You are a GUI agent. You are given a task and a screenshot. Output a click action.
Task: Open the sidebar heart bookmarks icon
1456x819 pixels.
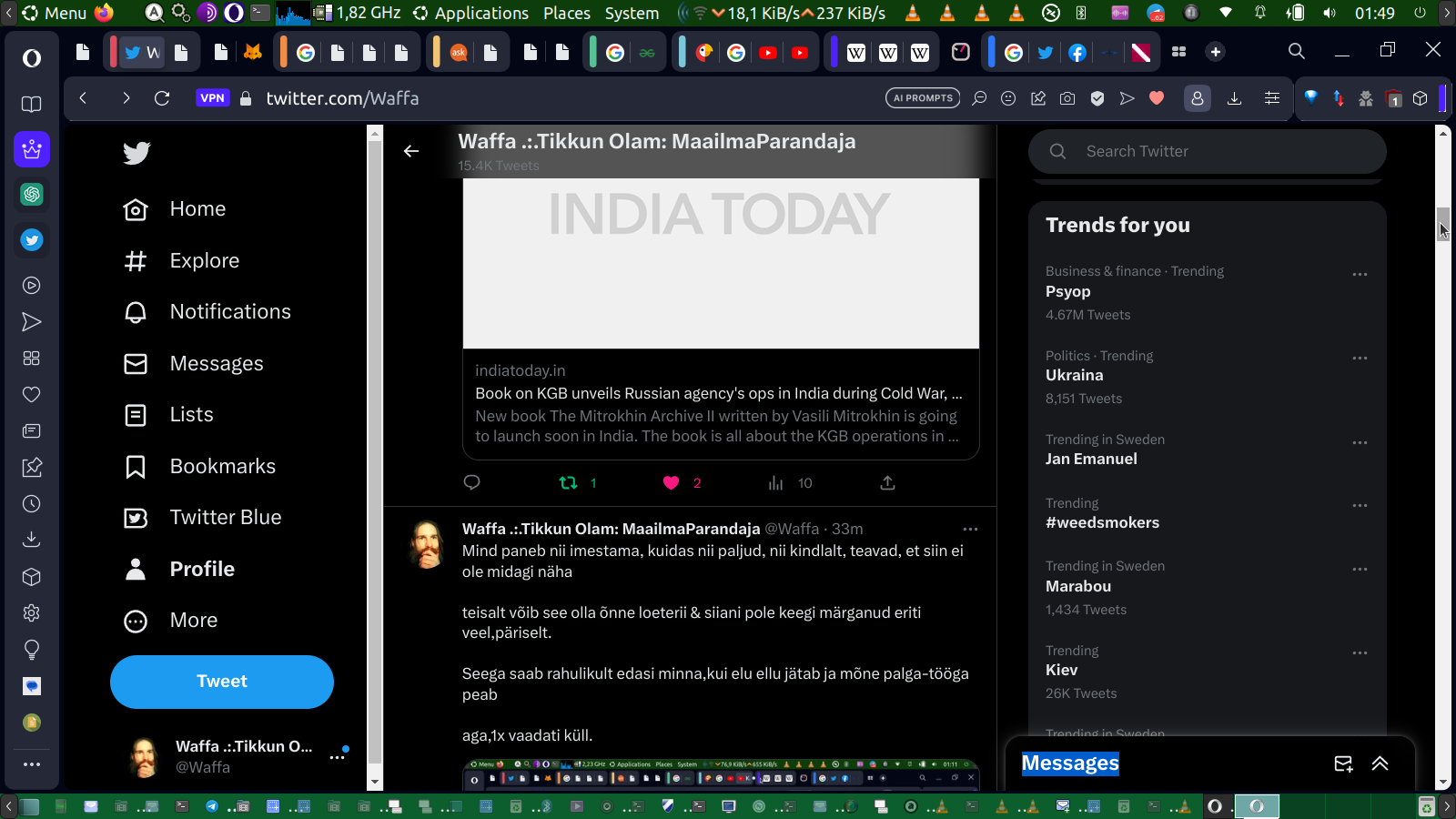click(x=32, y=395)
